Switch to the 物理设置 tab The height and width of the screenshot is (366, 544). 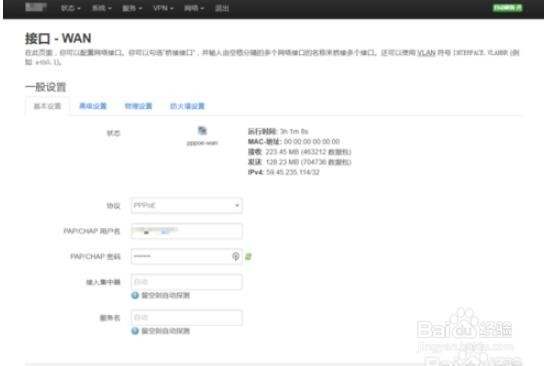[x=138, y=106]
